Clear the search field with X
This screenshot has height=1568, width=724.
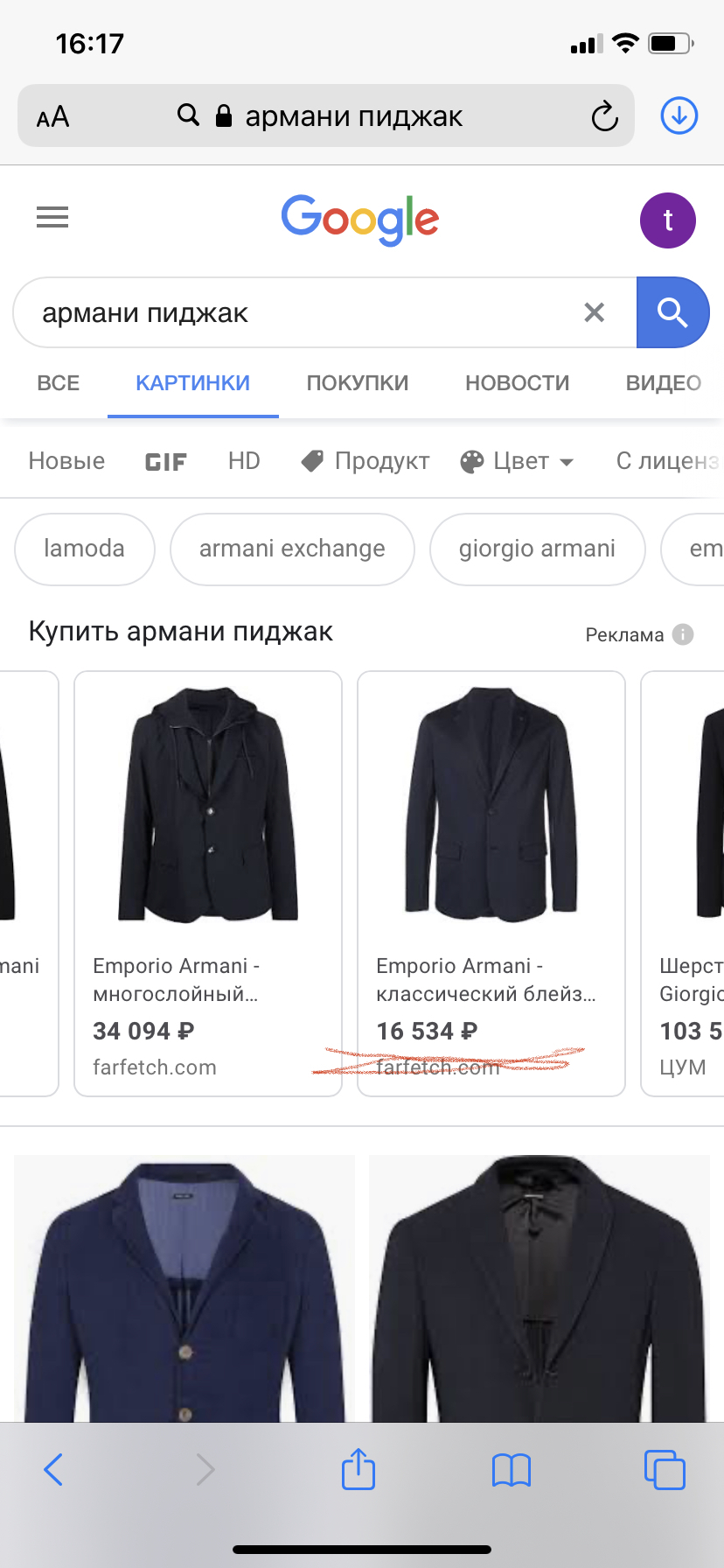tap(595, 312)
